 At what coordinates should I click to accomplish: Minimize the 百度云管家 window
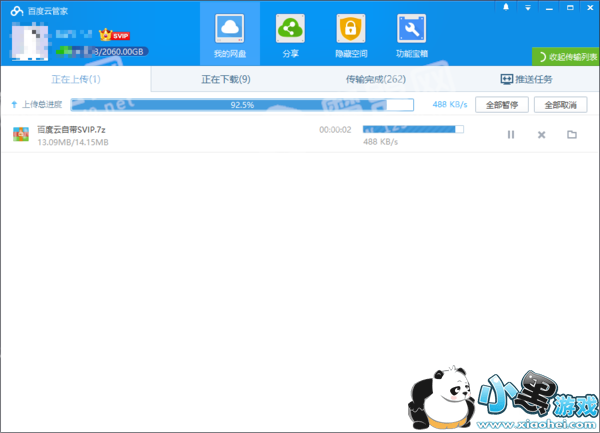point(549,8)
